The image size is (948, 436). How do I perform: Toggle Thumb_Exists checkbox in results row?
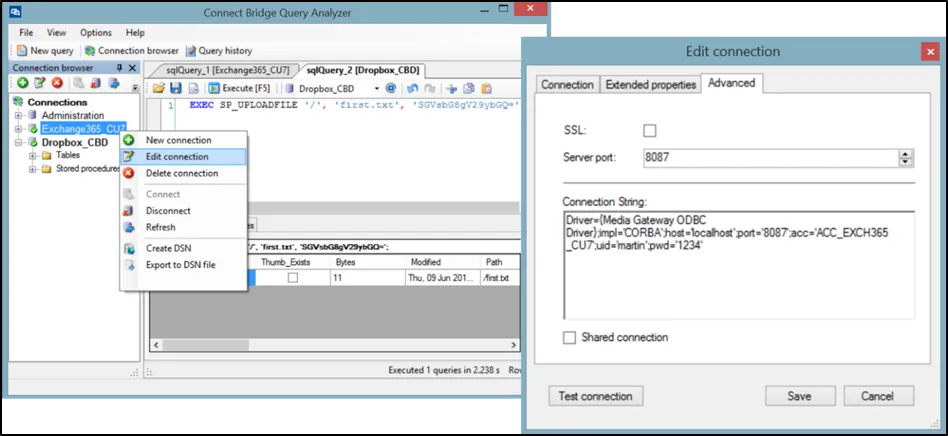[293, 278]
